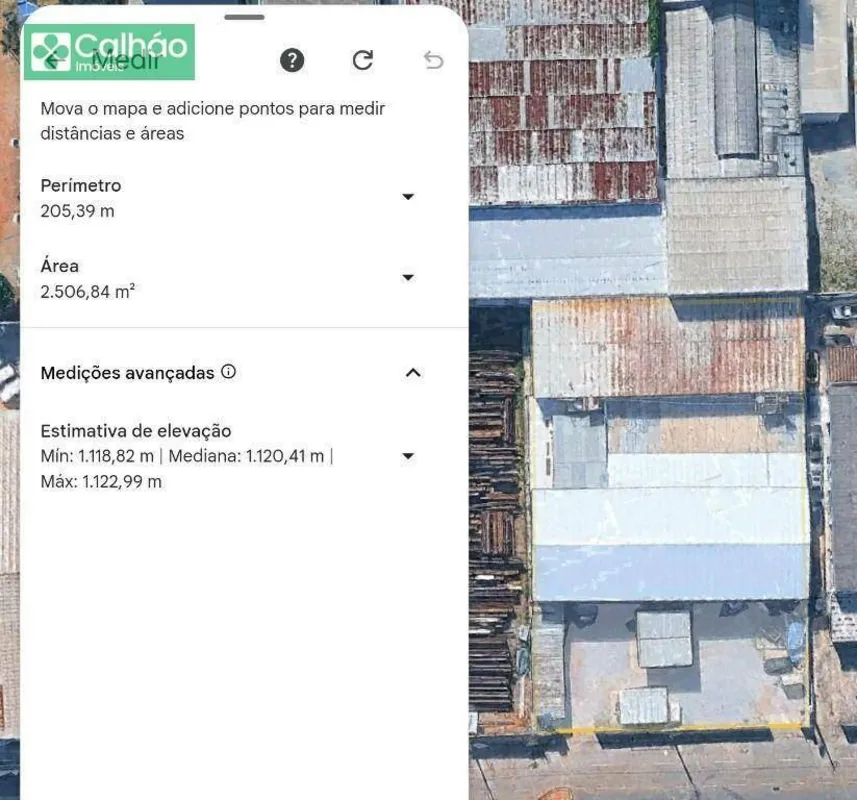Click the Medições avançadas heading
Image resolution: width=857 pixels, height=800 pixels.
point(127,373)
